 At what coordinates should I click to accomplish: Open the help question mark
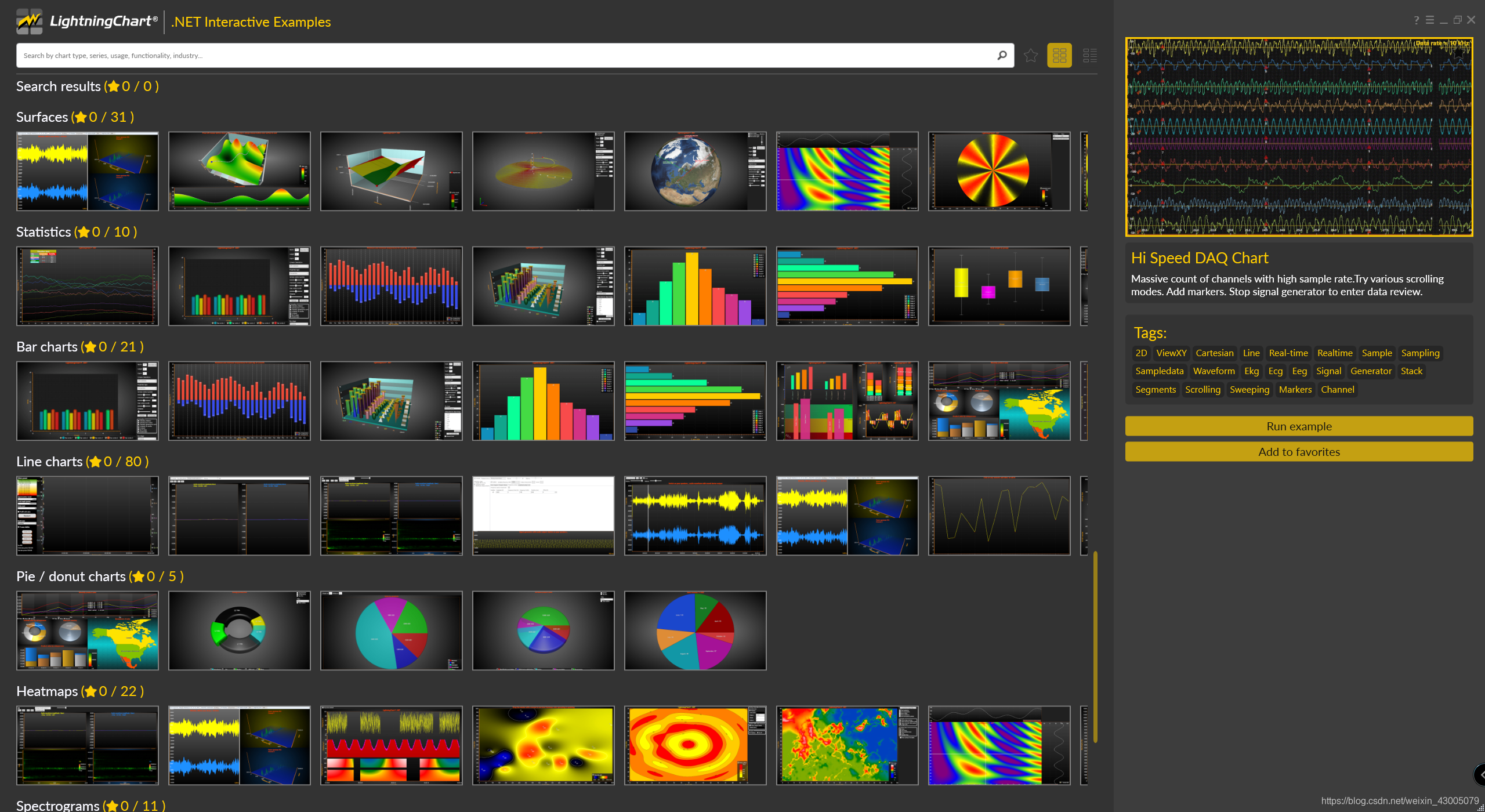(1417, 20)
